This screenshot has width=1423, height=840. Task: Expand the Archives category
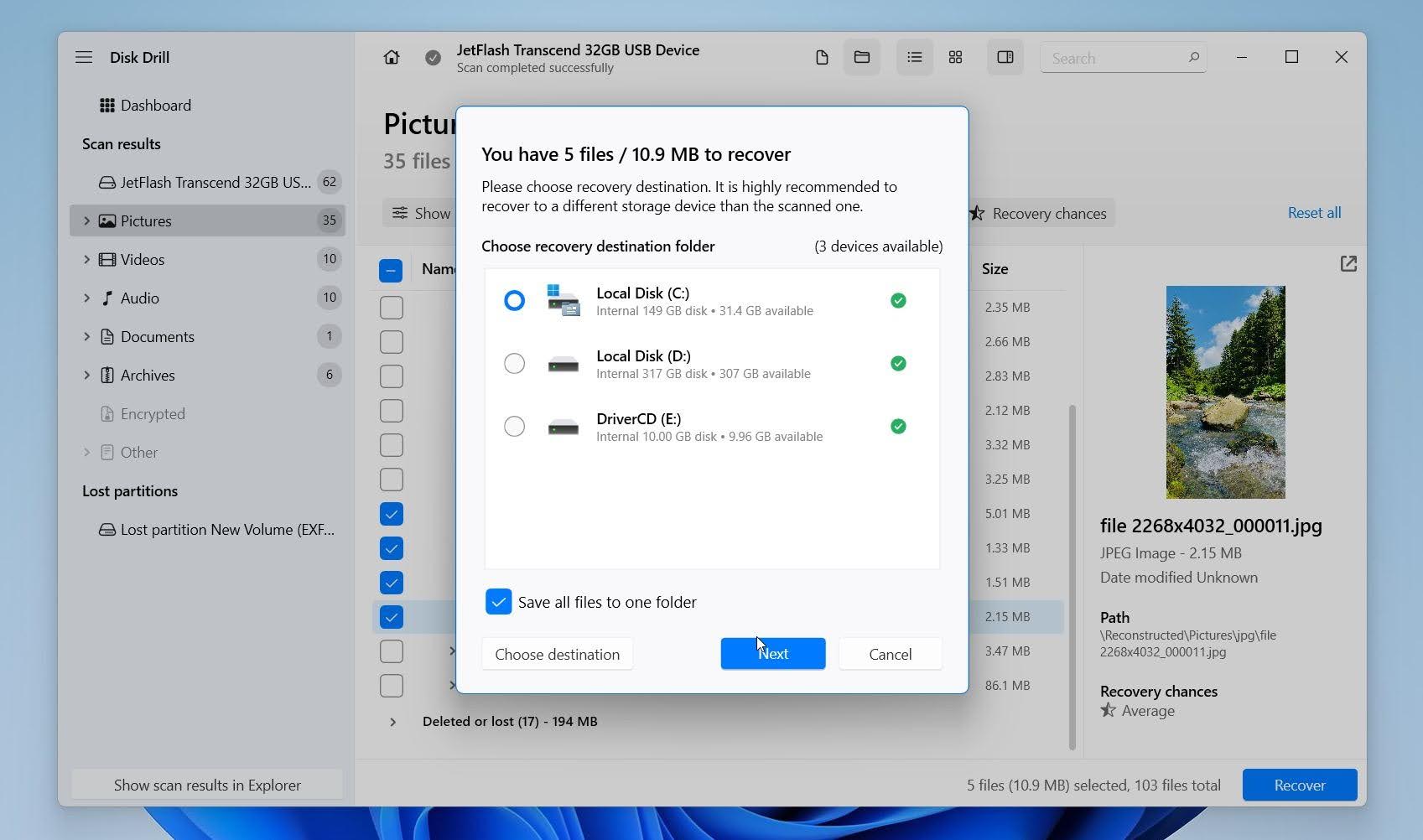pos(86,375)
